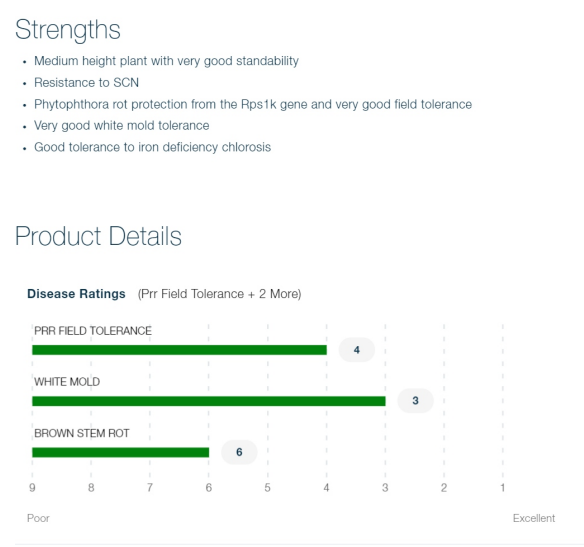This screenshot has width=584, height=547.
Task: Click the White Mold rating badge showing 3
Action: [416, 401]
